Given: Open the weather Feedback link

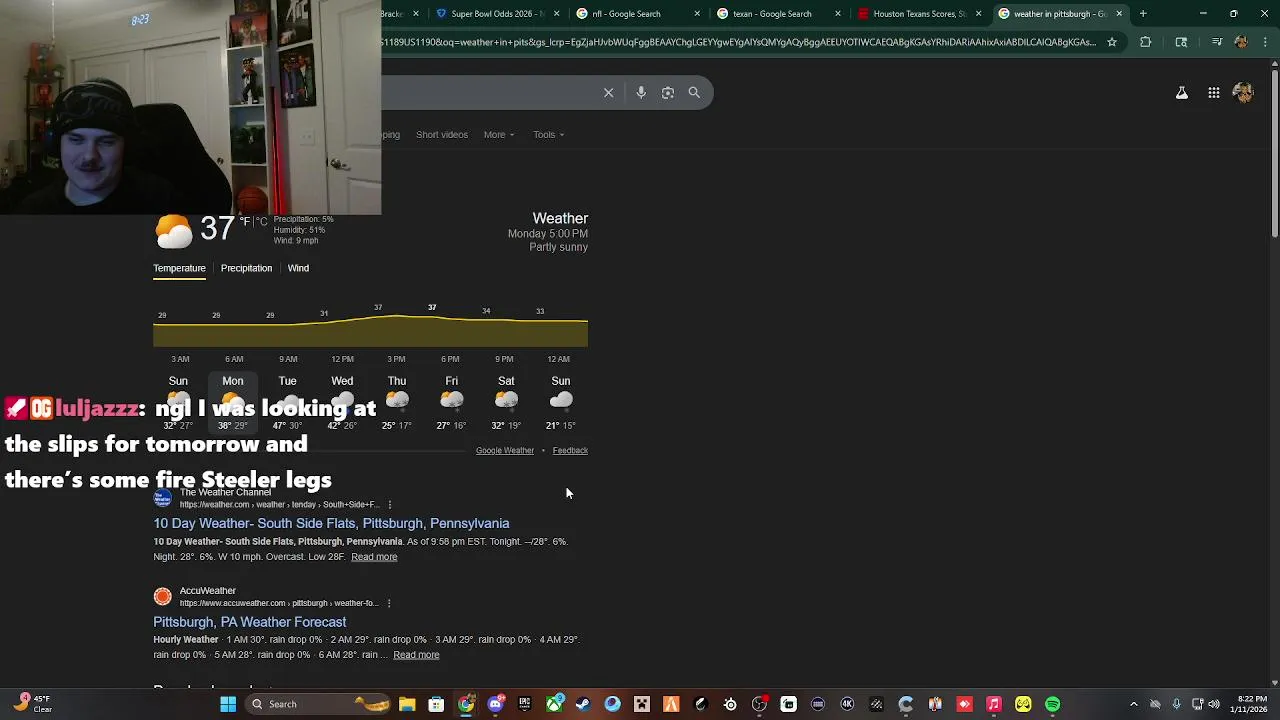Looking at the screenshot, I should pyautogui.click(x=570, y=451).
